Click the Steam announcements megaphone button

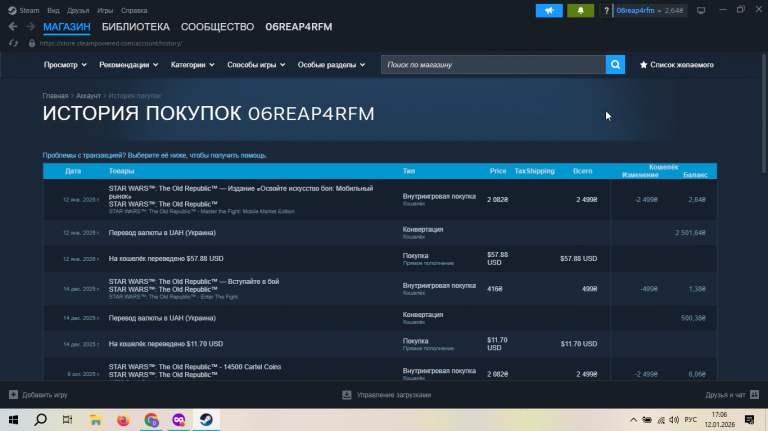click(x=549, y=10)
